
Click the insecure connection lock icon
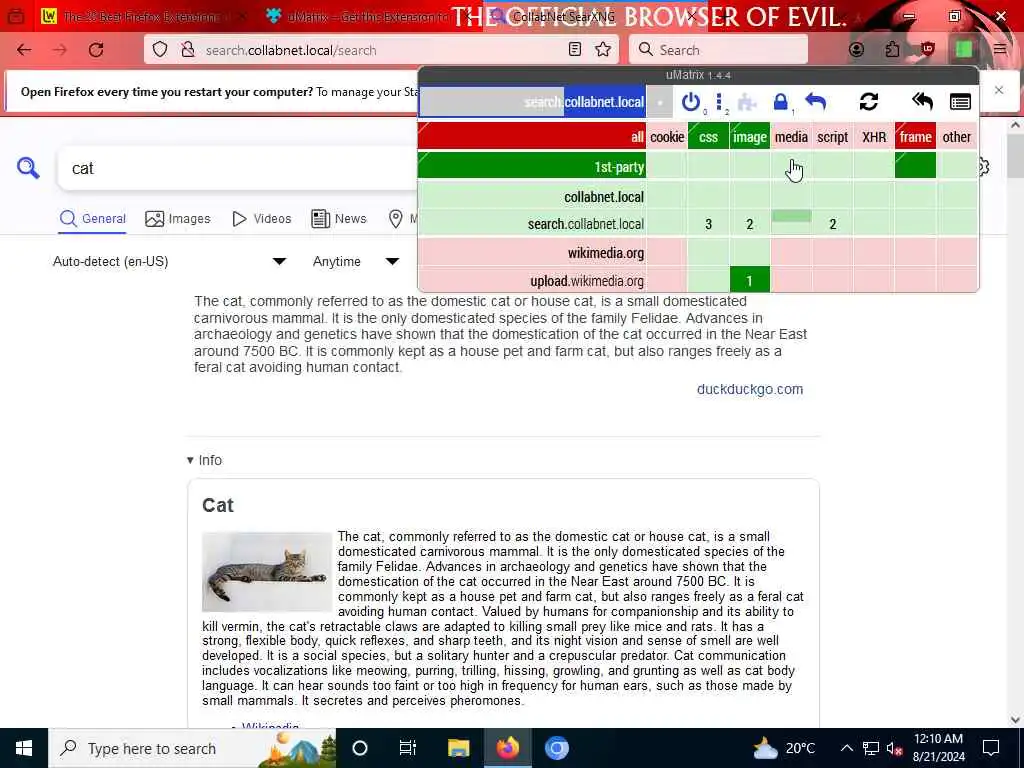coord(188,50)
